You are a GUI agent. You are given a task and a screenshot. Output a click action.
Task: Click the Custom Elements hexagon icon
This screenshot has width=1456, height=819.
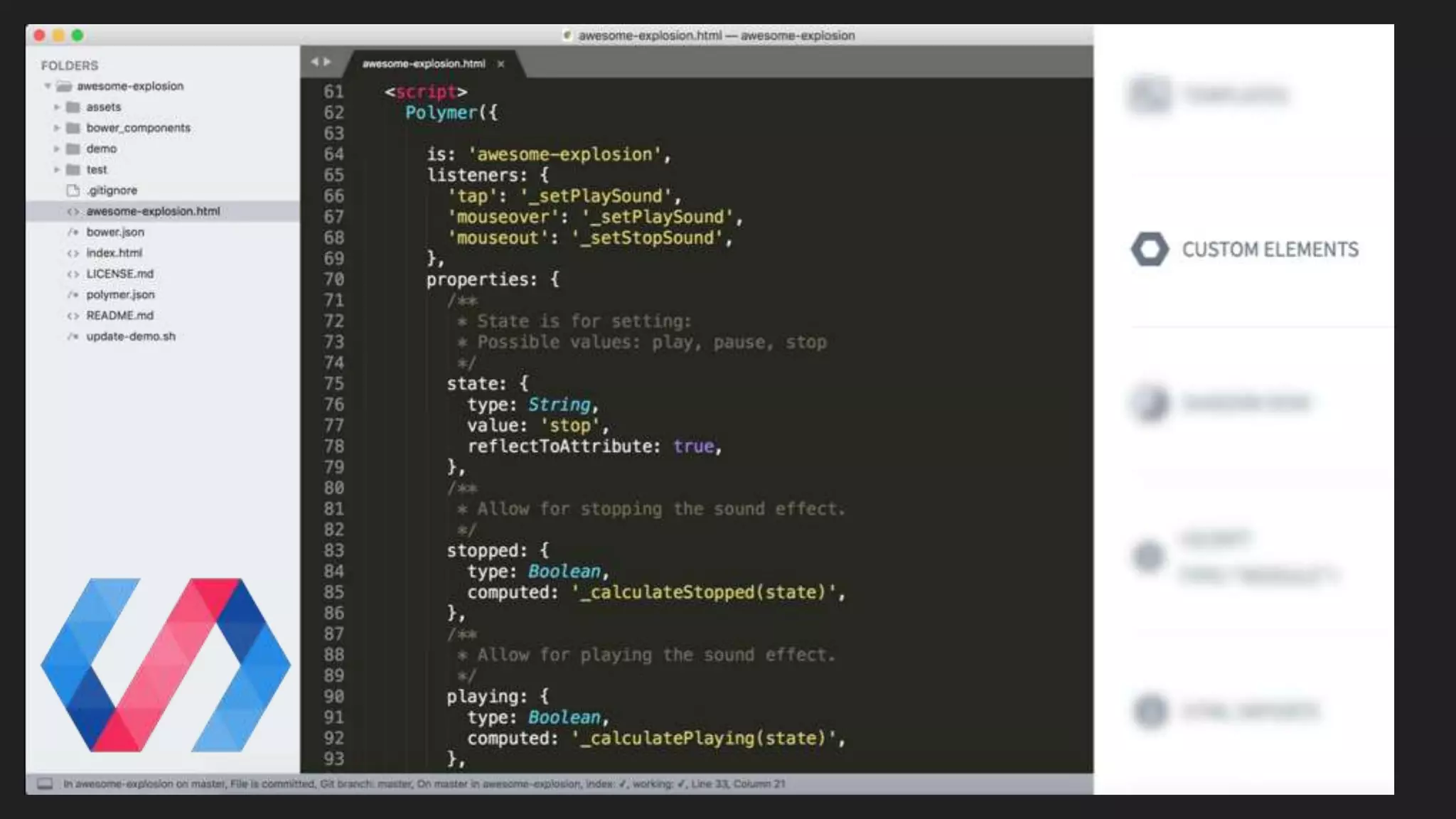(x=1150, y=250)
